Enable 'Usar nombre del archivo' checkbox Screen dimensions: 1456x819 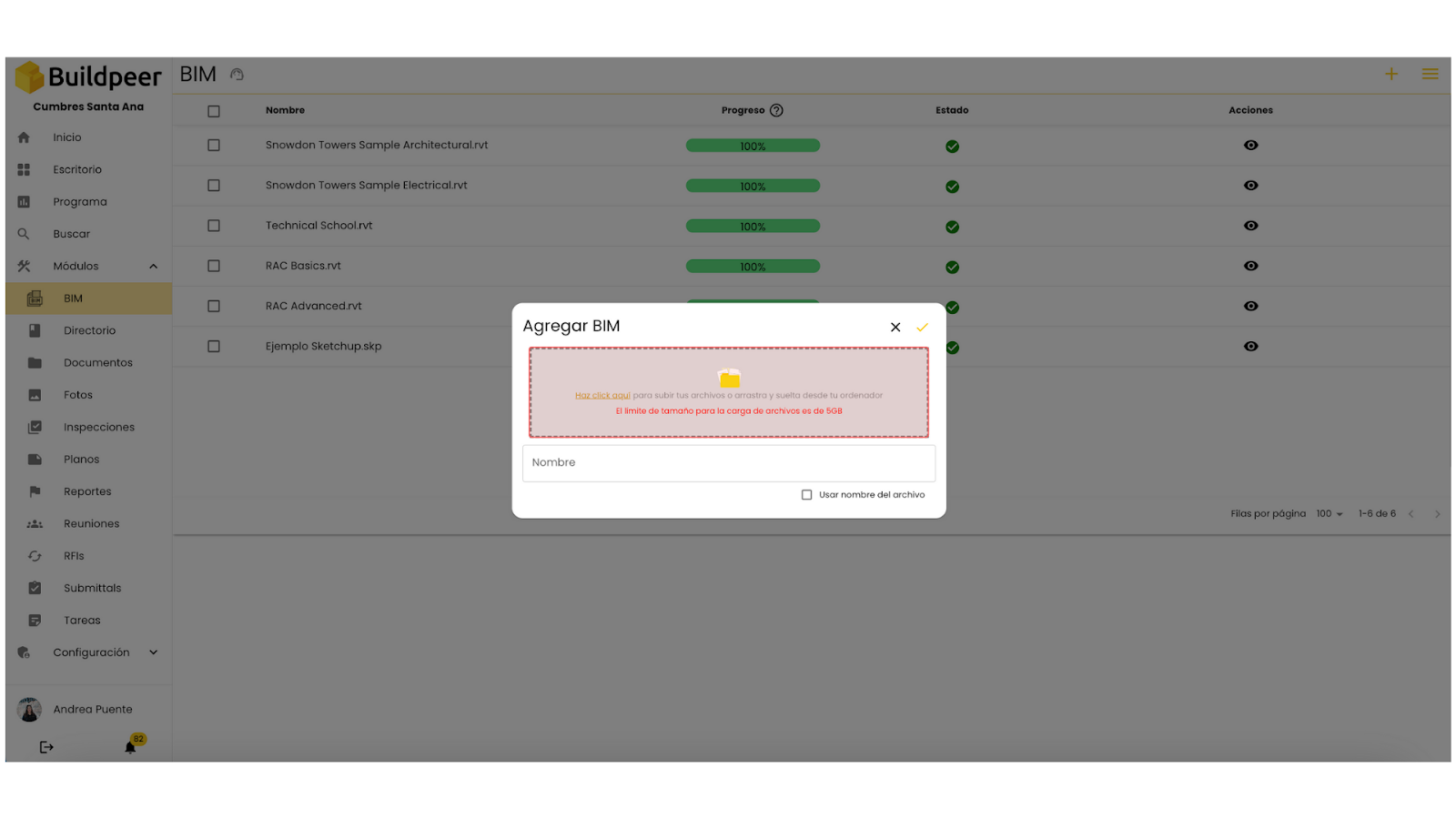tap(806, 495)
